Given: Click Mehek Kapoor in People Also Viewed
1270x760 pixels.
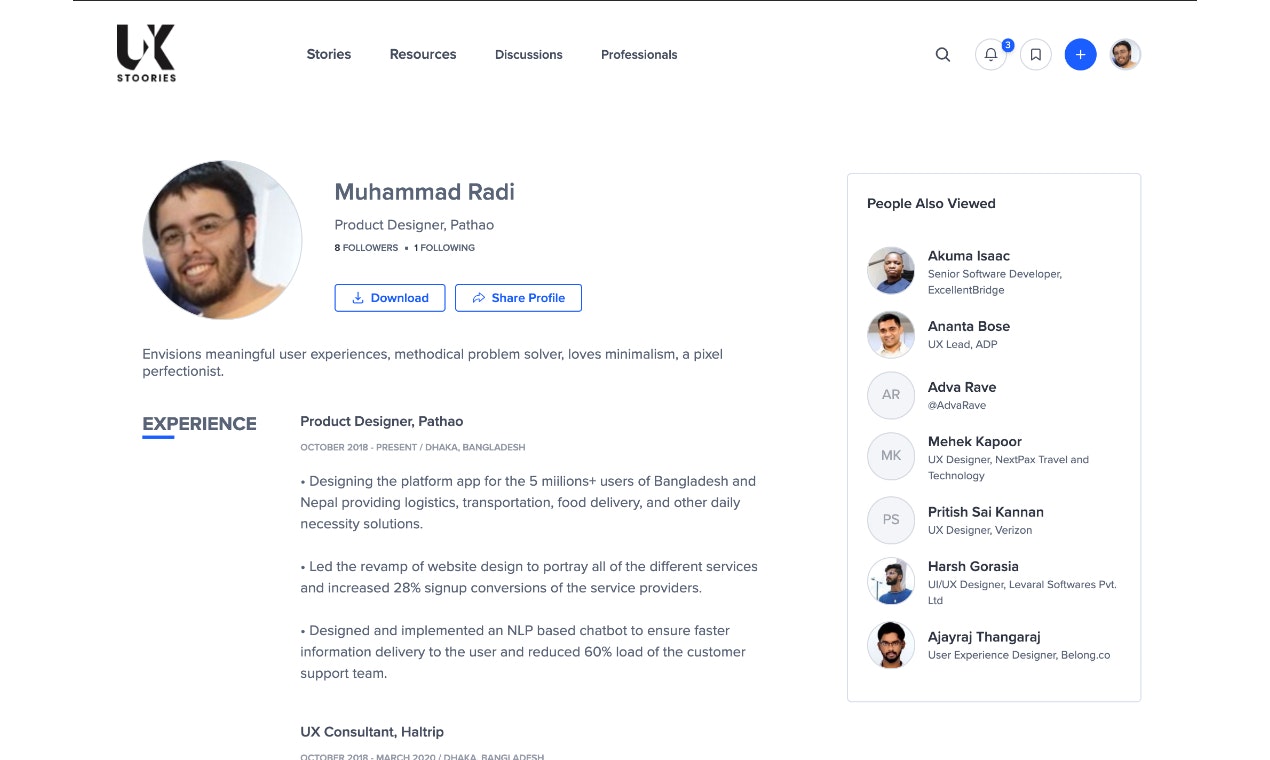Looking at the screenshot, I should coord(974,441).
